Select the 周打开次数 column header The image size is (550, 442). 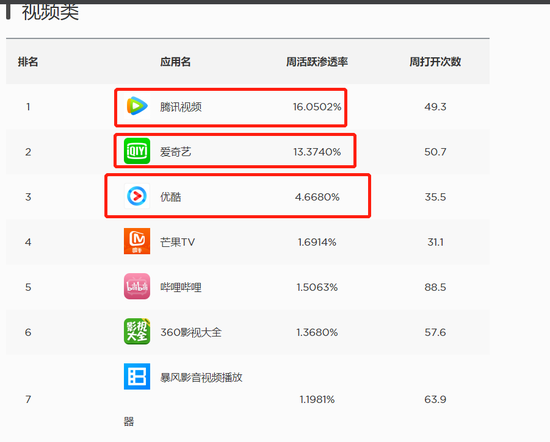coord(435,62)
